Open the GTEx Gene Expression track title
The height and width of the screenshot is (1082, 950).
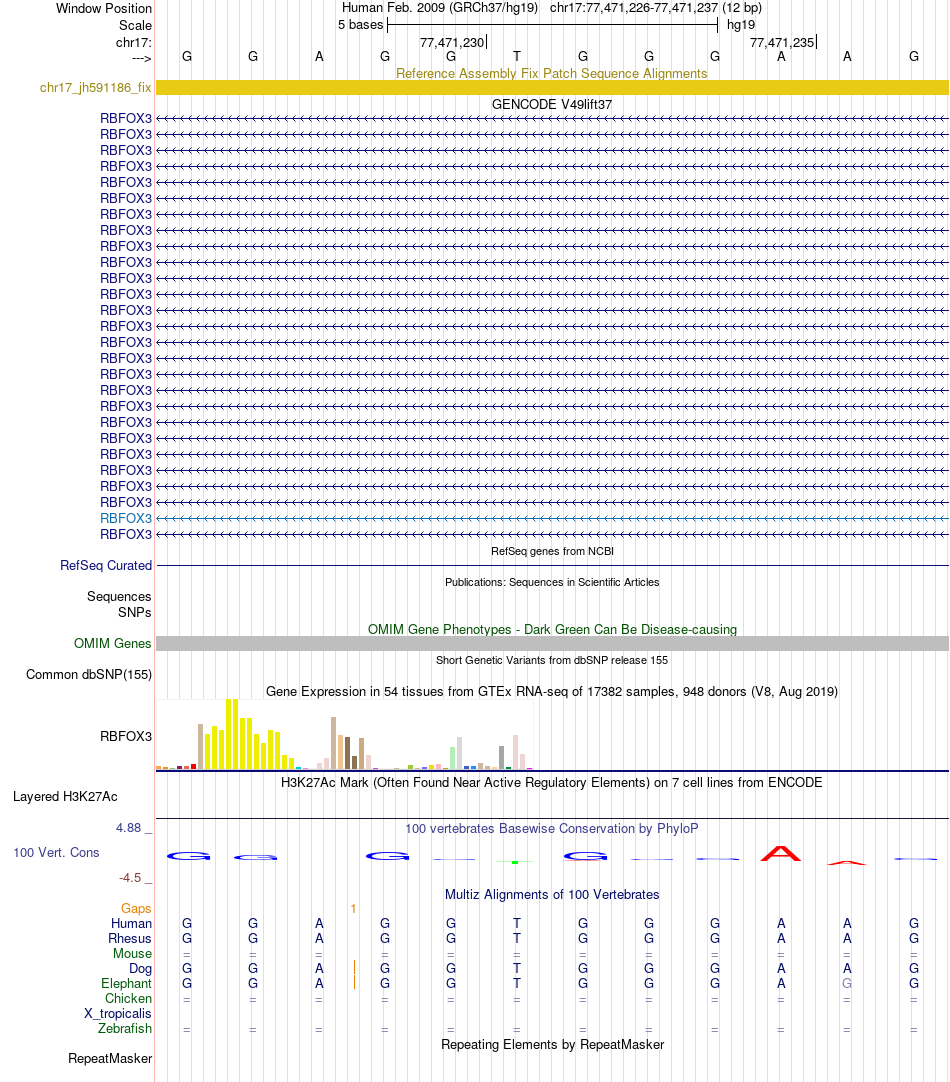pos(551,691)
